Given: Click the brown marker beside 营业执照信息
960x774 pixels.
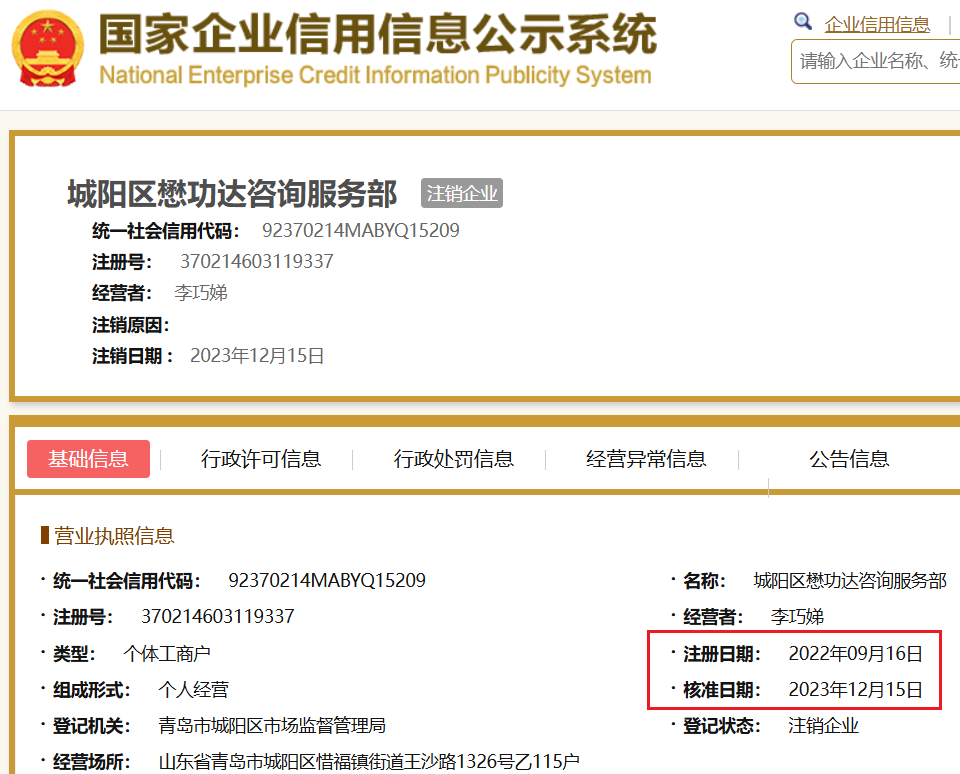Looking at the screenshot, I should tap(45, 535).
